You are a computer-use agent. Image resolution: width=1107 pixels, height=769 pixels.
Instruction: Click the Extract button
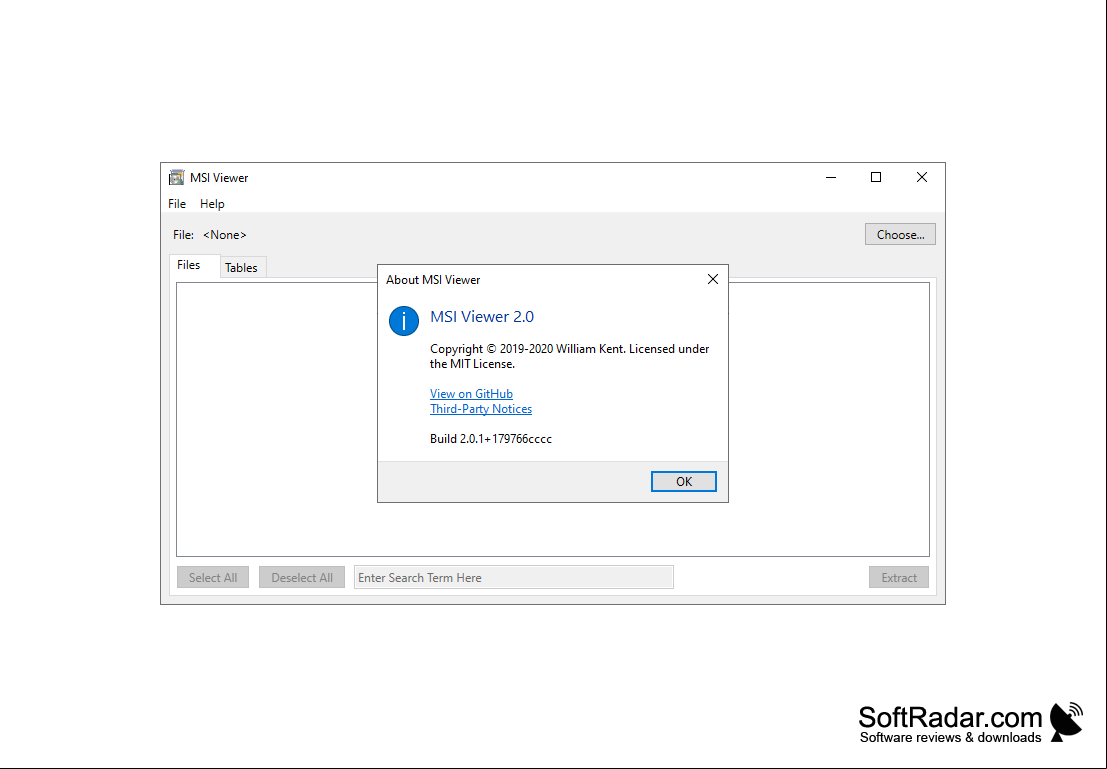[899, 578]
